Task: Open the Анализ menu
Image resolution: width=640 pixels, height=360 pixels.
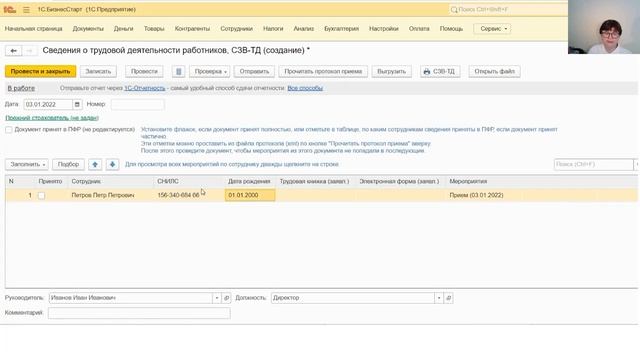Action: (304, 29)
